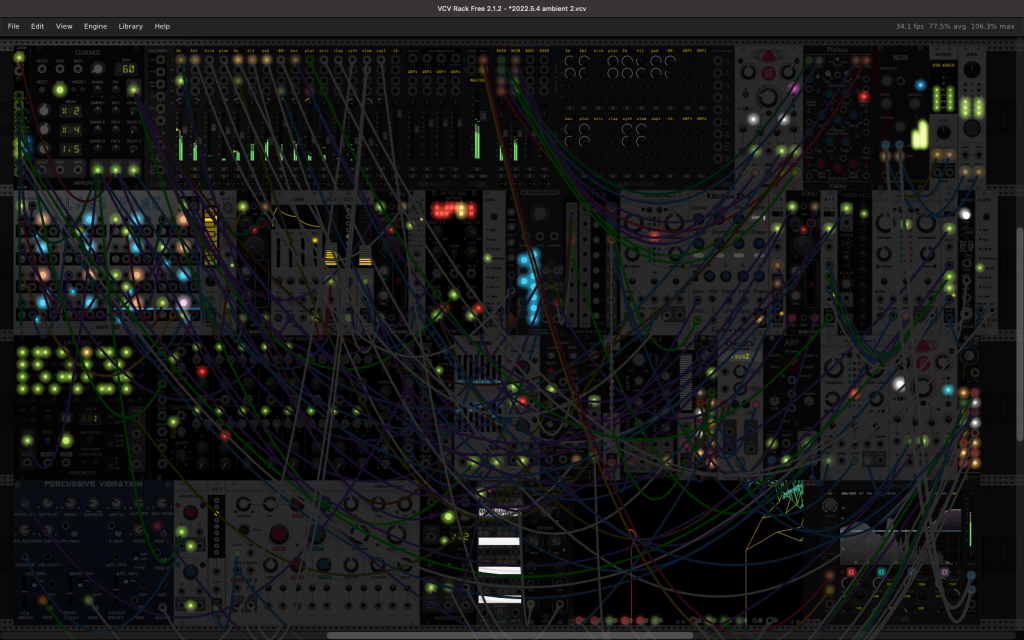This screenshot has height=640, width=1024.
Task: Mute the pad track in MixMaster
Action: pyautogui.click(x=265, y=169)
